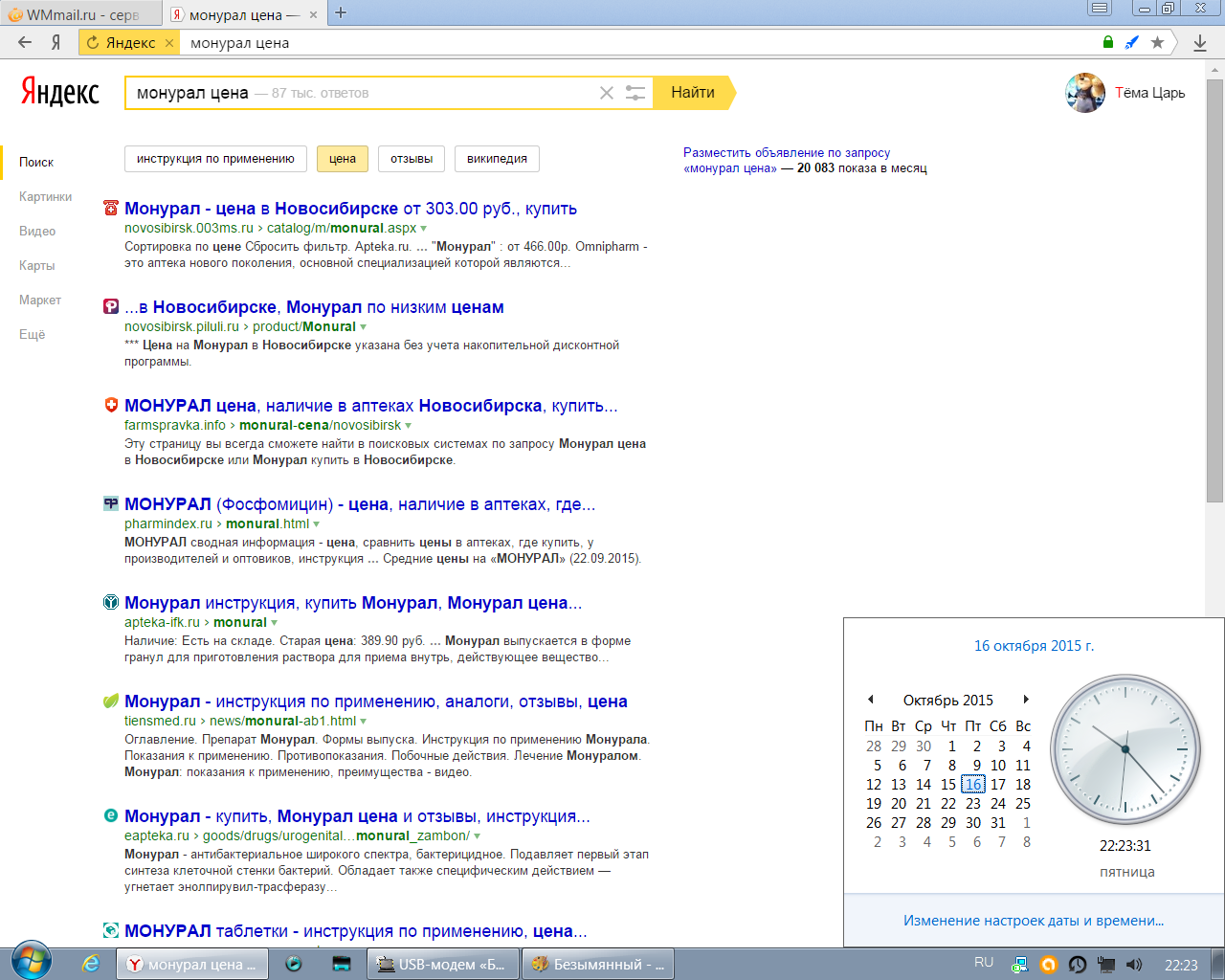Image resolution: width=1225 pixels, height=980 pixels.
Task: Expand the tiensmed.ru result dropdown arrow
Action: [363, 722]
